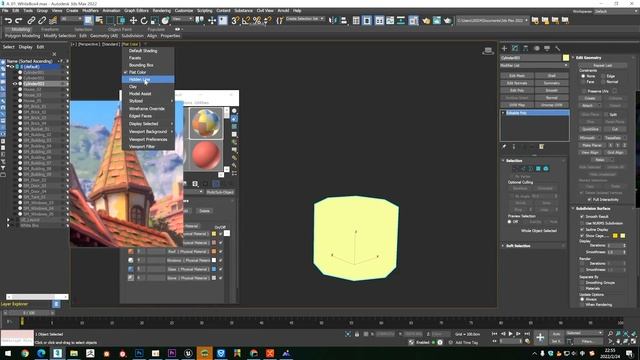Image resolution: width=640 pixels, height=360 pixels.
Task: Activate the Select Object tool
Action: (89, 20)
